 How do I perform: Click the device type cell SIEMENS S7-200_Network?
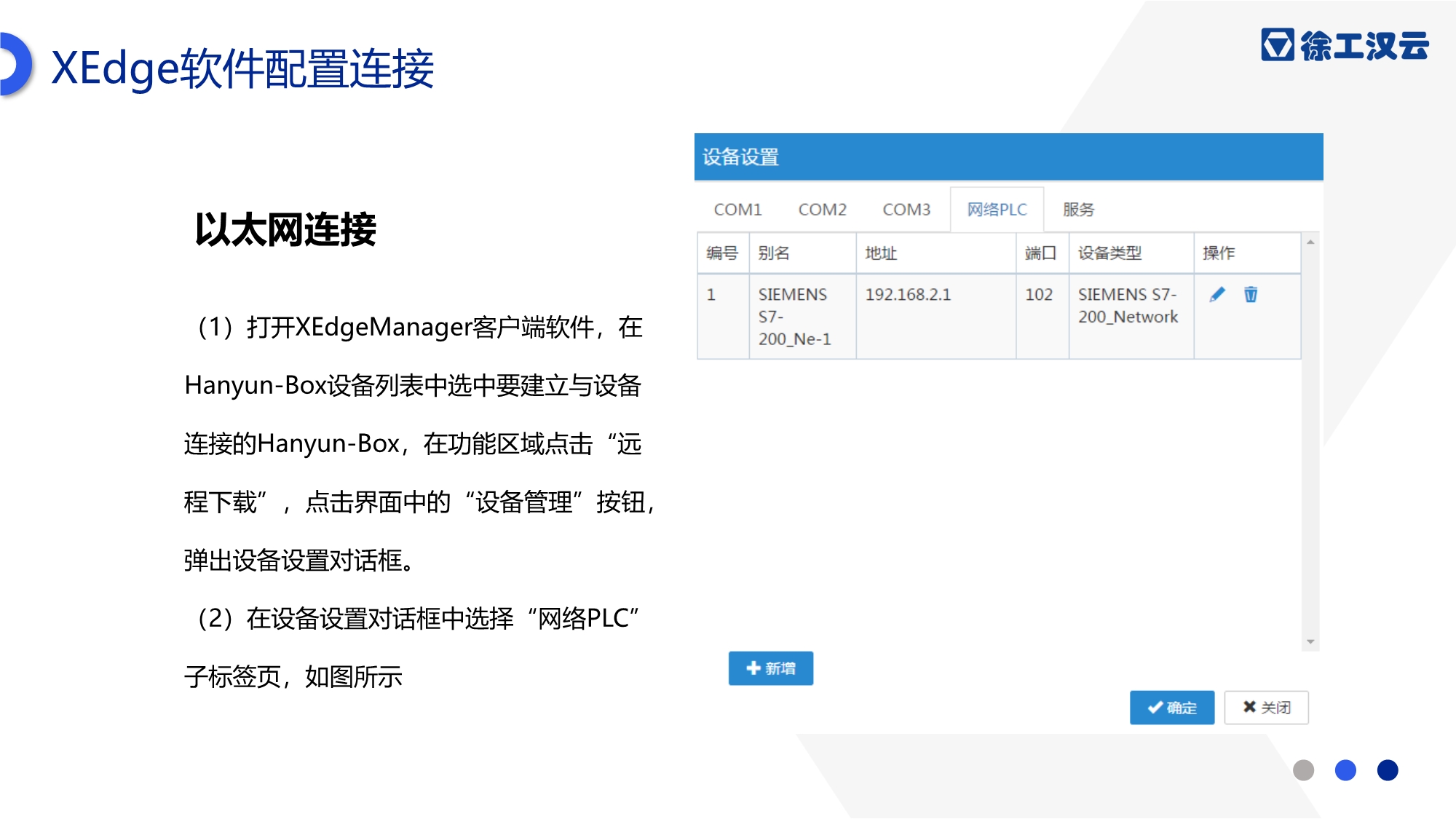tap(1131, 317)
